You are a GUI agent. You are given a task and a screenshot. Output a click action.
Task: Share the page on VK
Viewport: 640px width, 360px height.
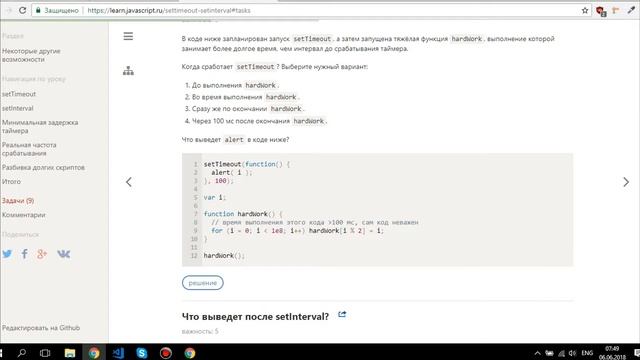(x=63, y=254)
